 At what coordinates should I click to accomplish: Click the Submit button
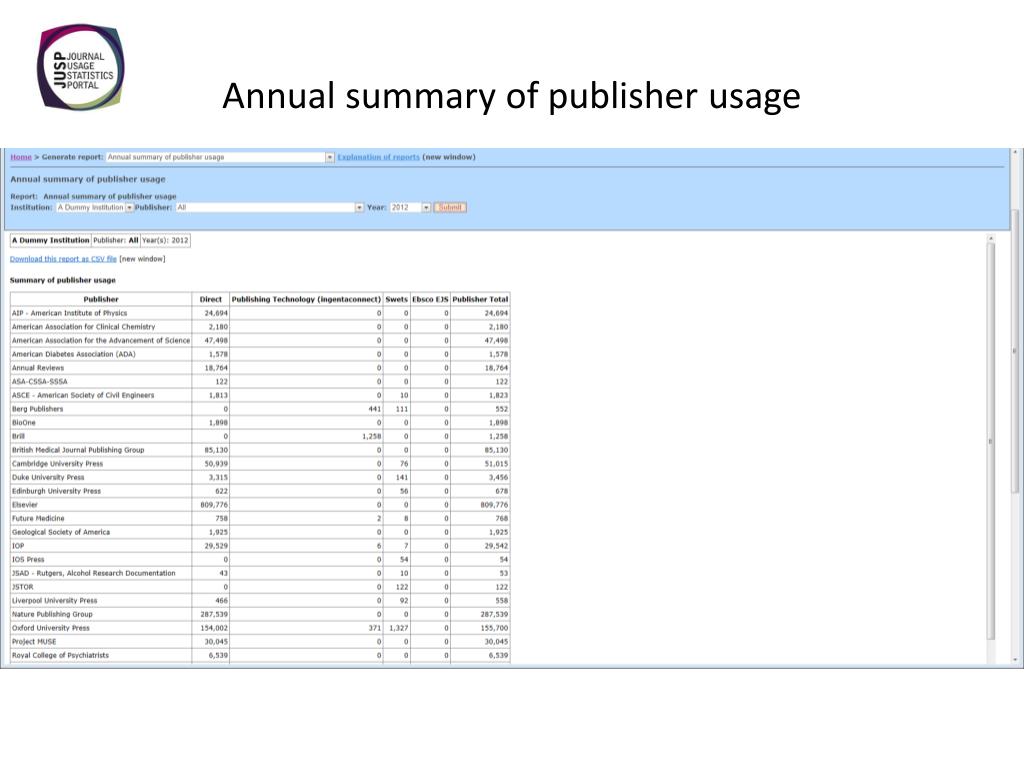click(450, 208)
